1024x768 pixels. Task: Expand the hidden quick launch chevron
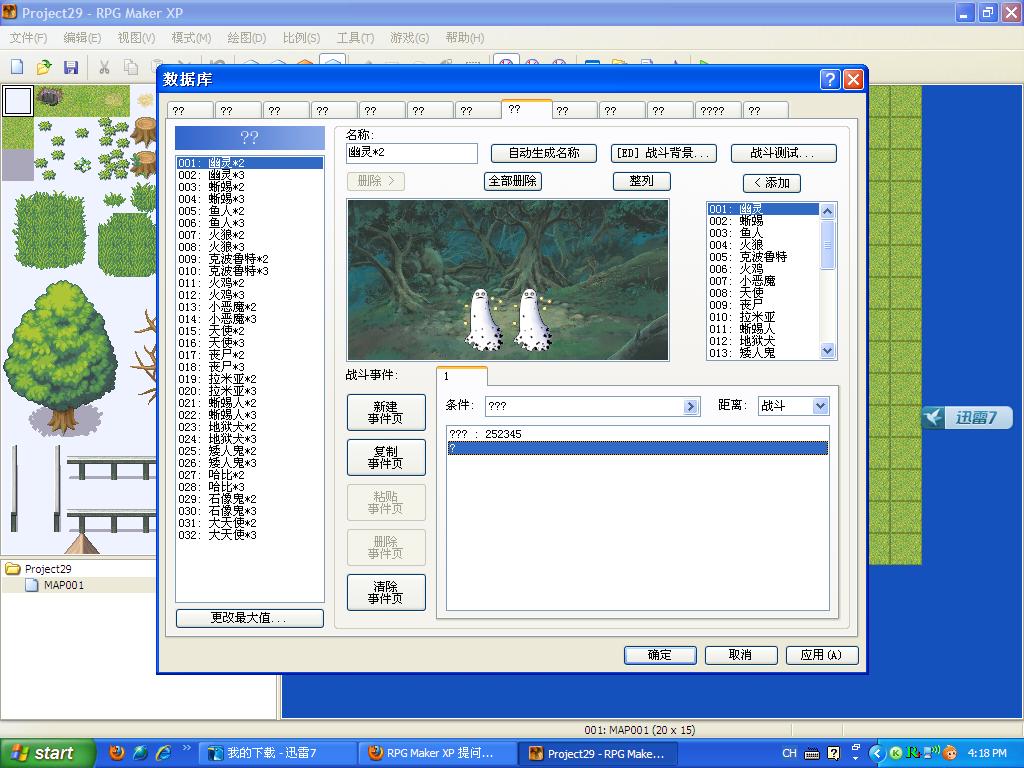tap(187, 748)
